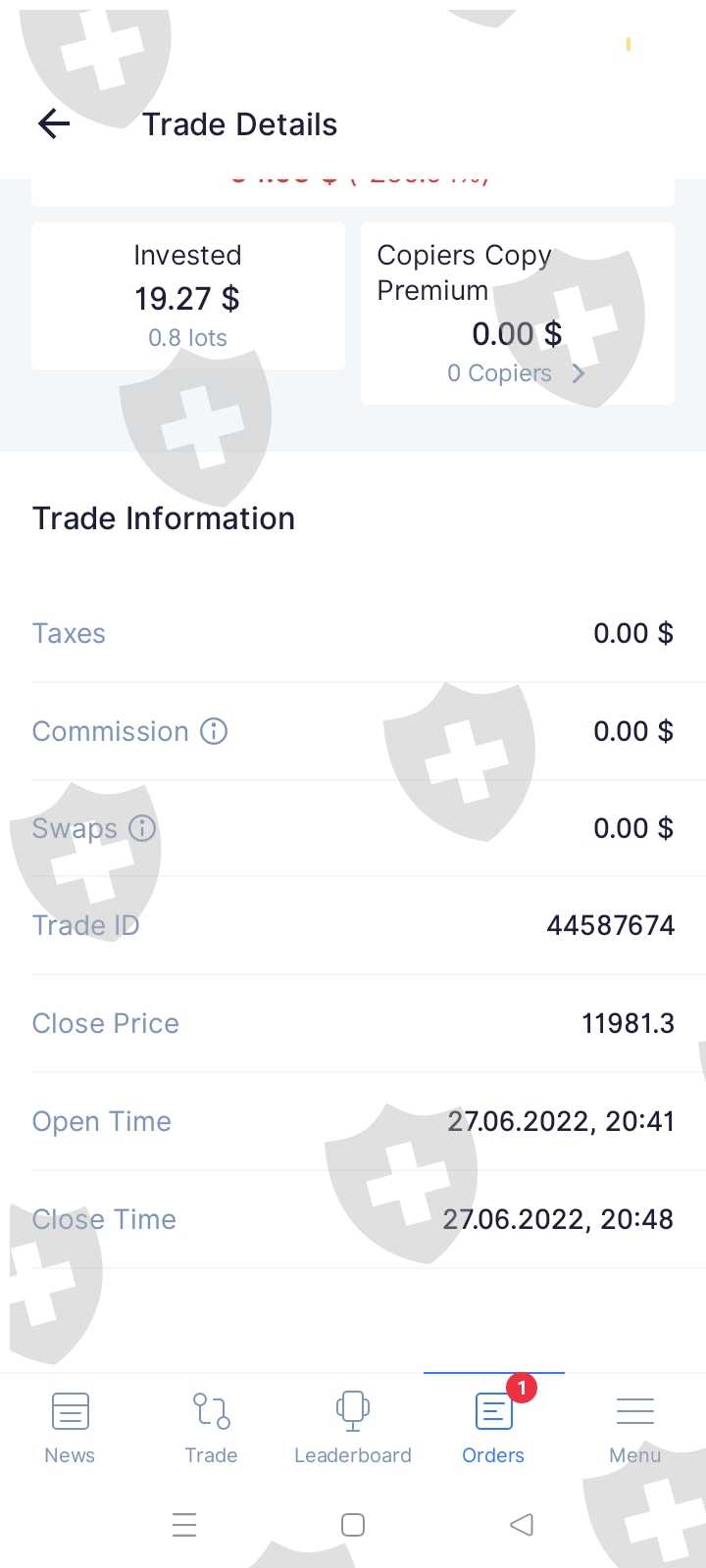The image size is (706, 1568).
Task: Open the News section icon
Action: pos(70,1412)
